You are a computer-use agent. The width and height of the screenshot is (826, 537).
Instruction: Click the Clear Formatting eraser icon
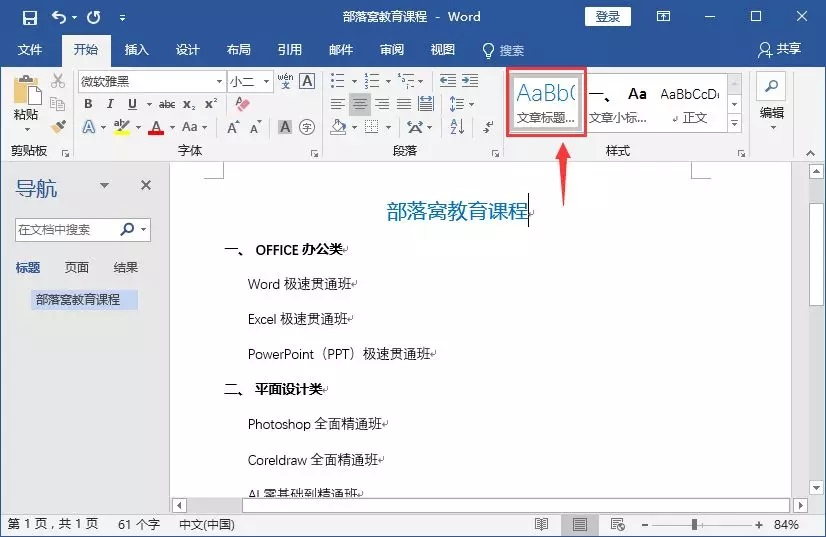coord(242,104)
